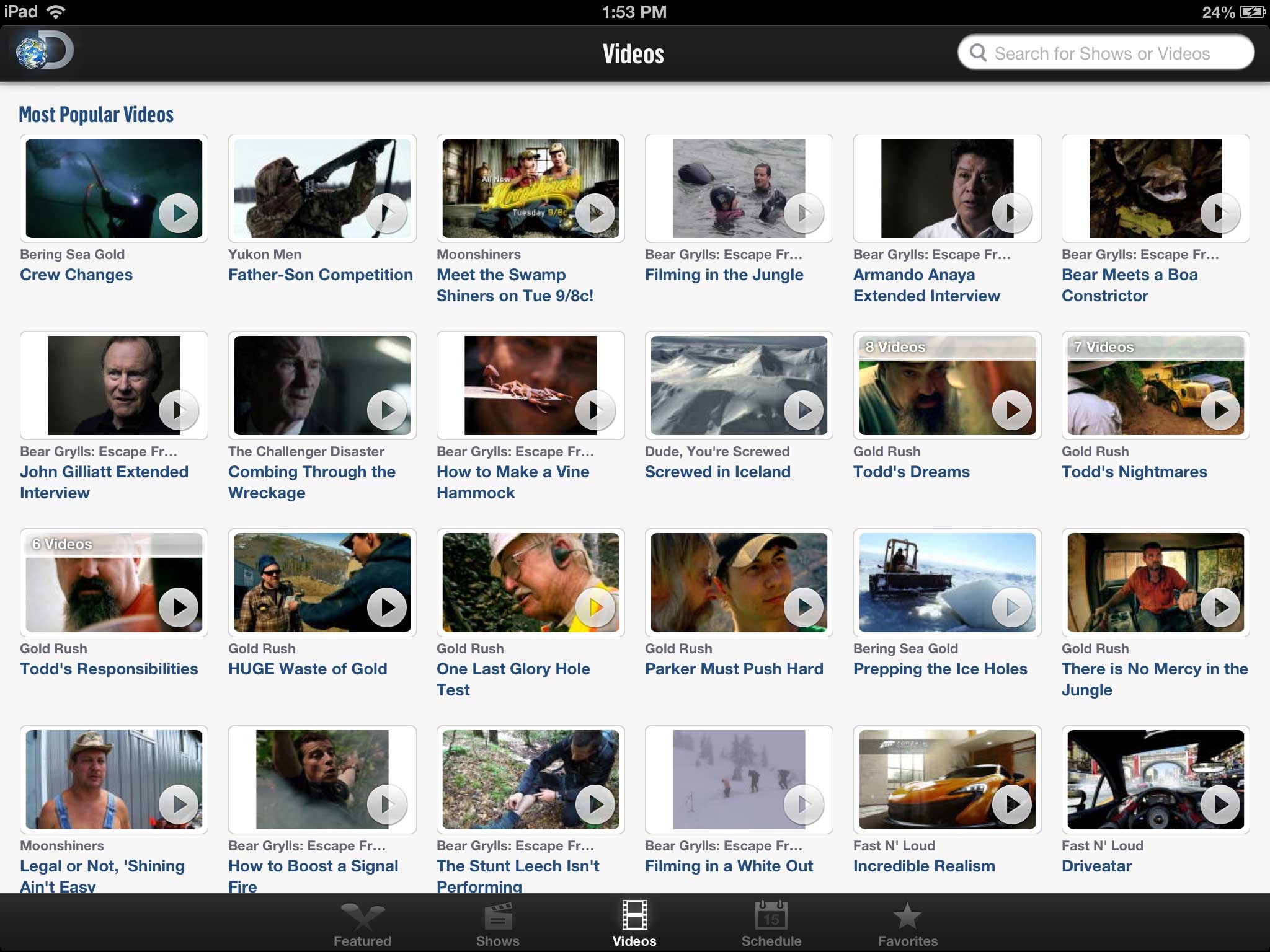Switch to the Shows tab
The image size is (1270, 952).
497,924
